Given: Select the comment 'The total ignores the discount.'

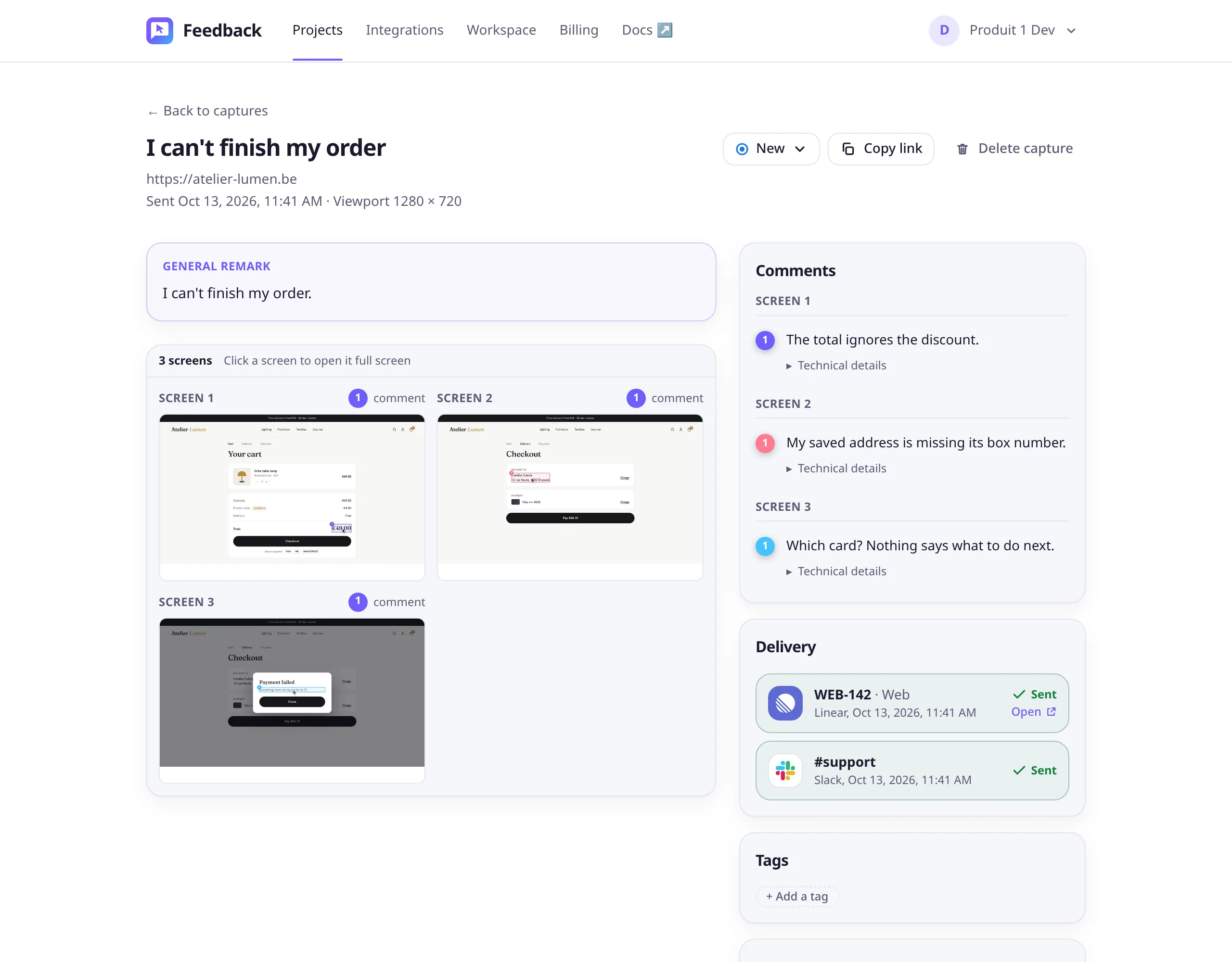Looking at the screenshot, I should [x=882, y=340].
